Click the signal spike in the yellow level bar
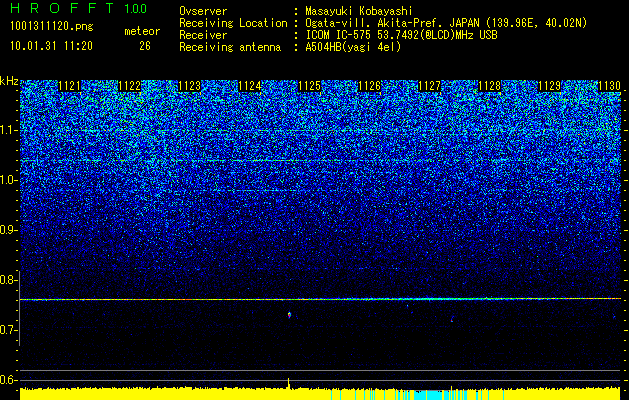 pyautogui.click(x=288, y=383)
